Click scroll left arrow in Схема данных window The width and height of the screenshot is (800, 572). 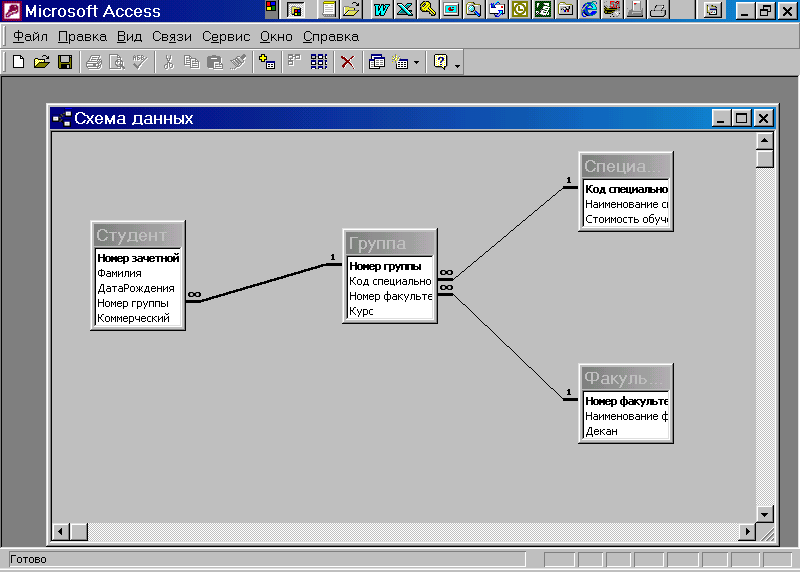[61, 532]
